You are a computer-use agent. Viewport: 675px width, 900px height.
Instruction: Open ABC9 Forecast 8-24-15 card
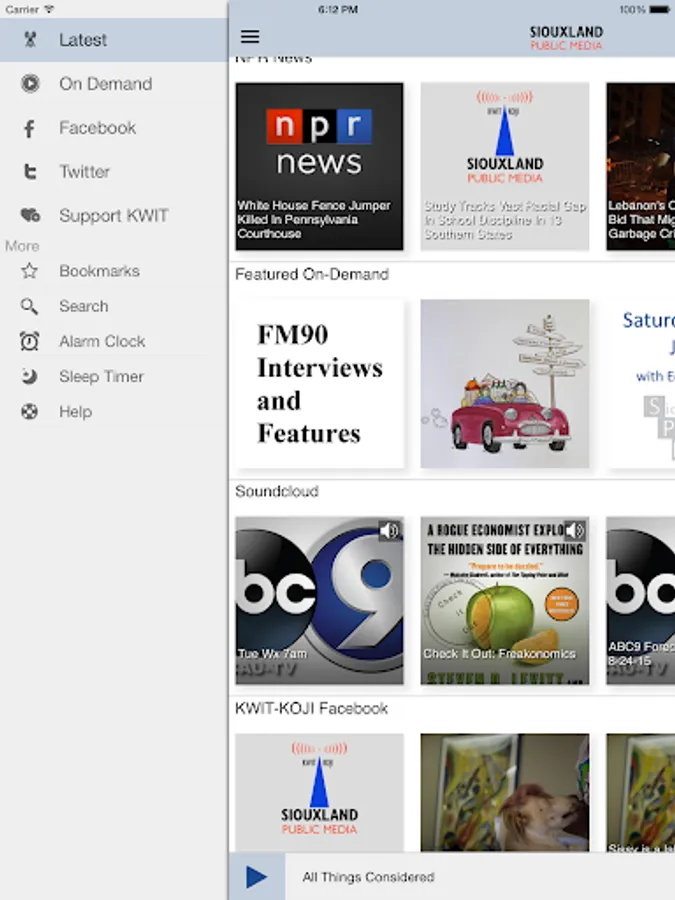click(641, 600)
